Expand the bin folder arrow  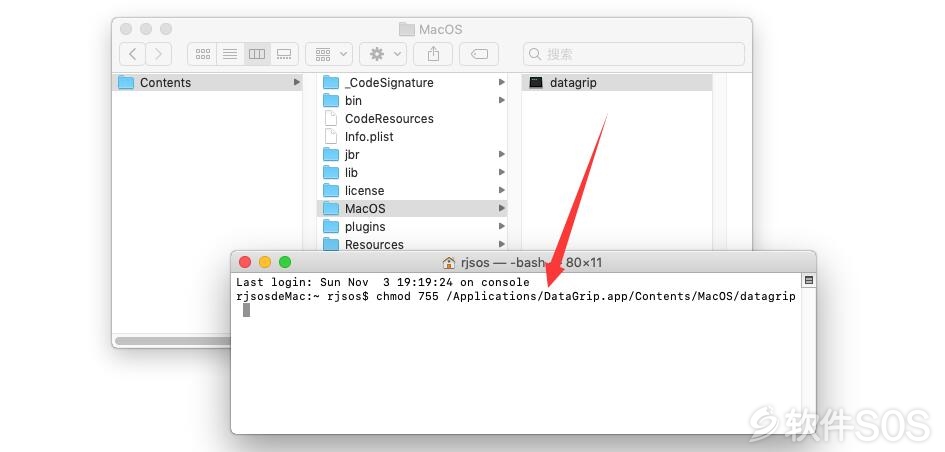pos(501,100)
